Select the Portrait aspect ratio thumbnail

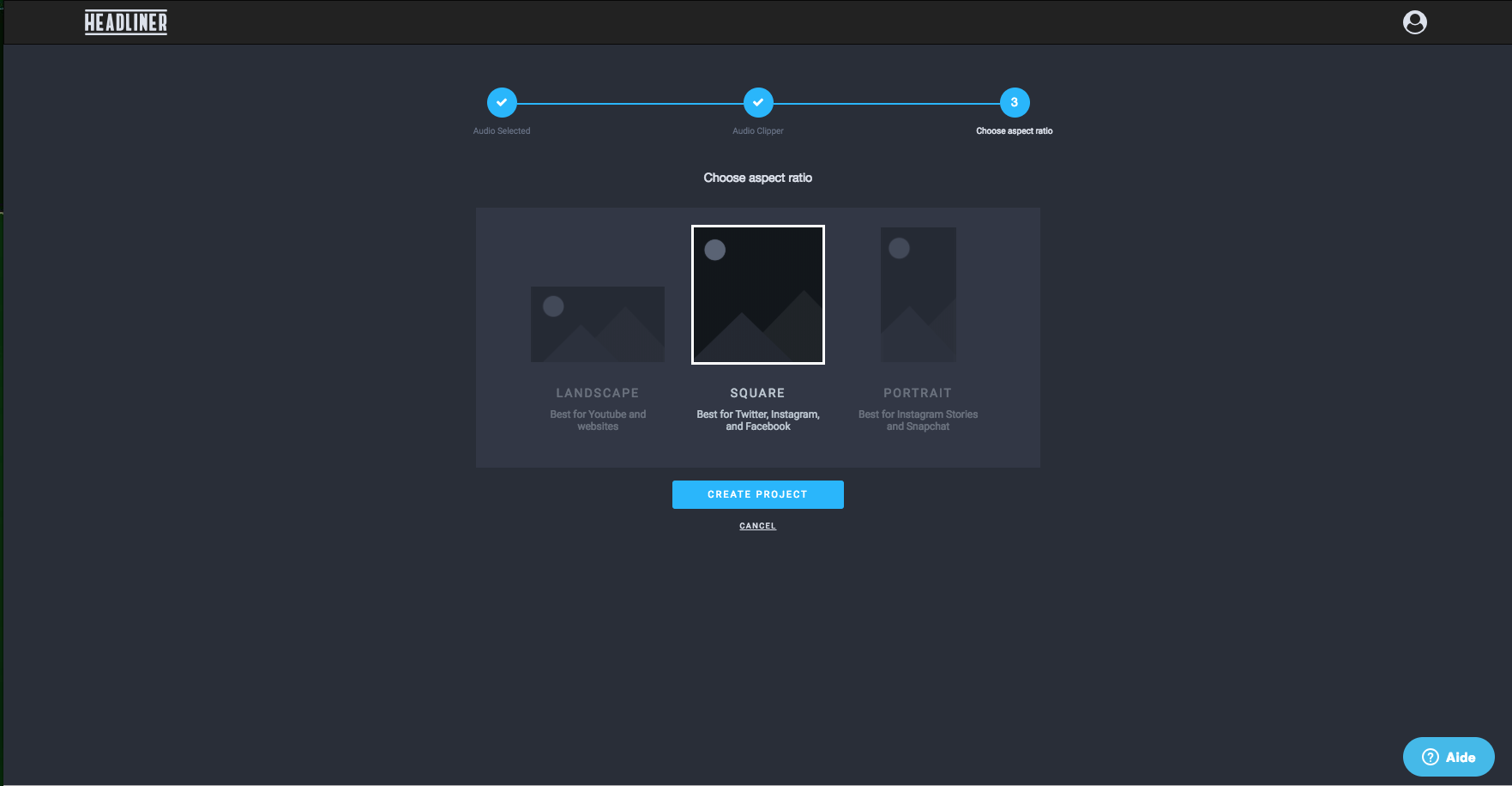[919, 294]
